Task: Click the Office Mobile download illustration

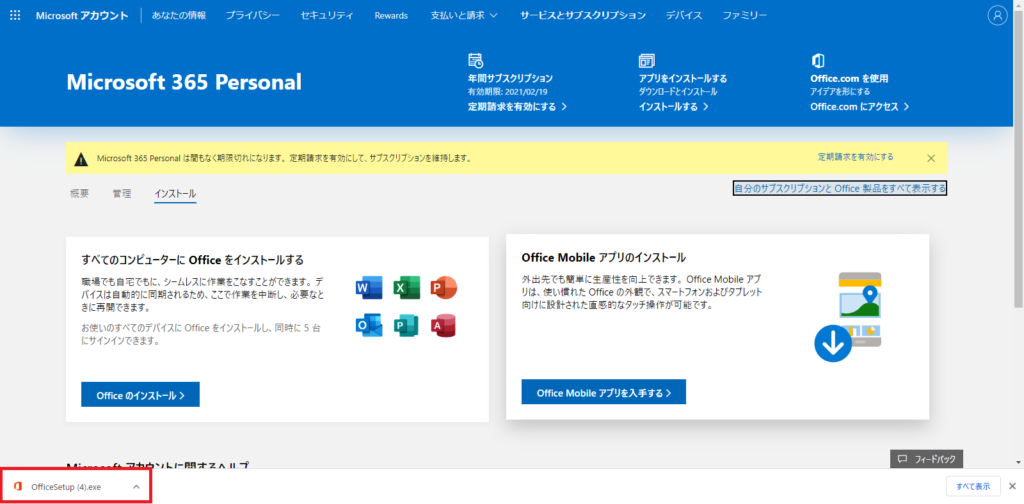Action: point(849,317)
